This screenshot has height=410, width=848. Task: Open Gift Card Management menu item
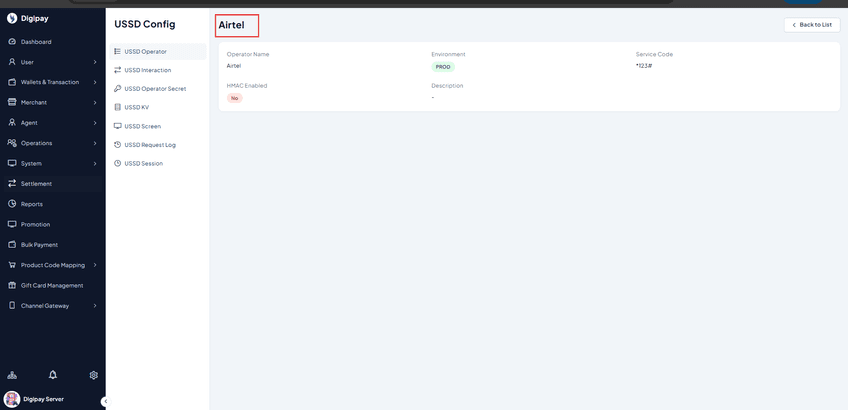(52, 286)
